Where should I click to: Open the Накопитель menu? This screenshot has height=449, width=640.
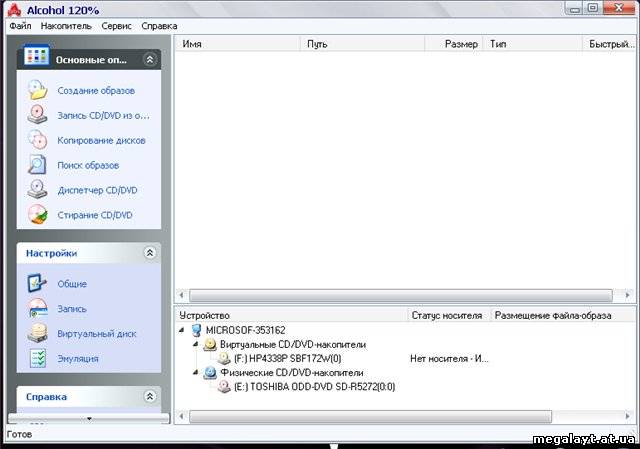click(66, 26)
